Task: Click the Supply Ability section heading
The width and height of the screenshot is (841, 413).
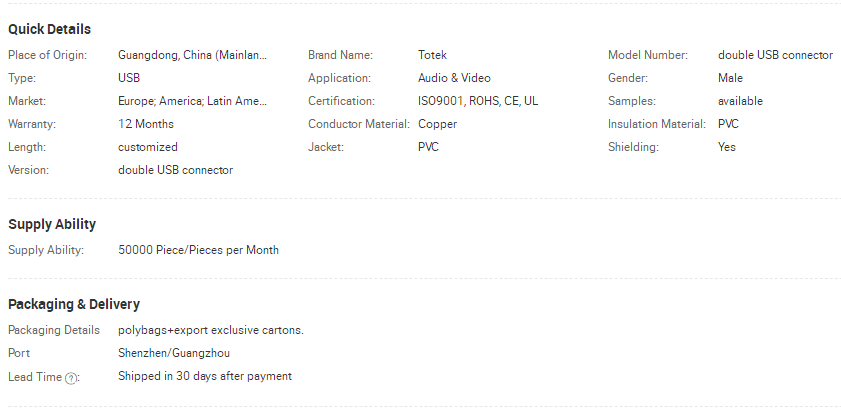Action: click(x=52, y=224)
